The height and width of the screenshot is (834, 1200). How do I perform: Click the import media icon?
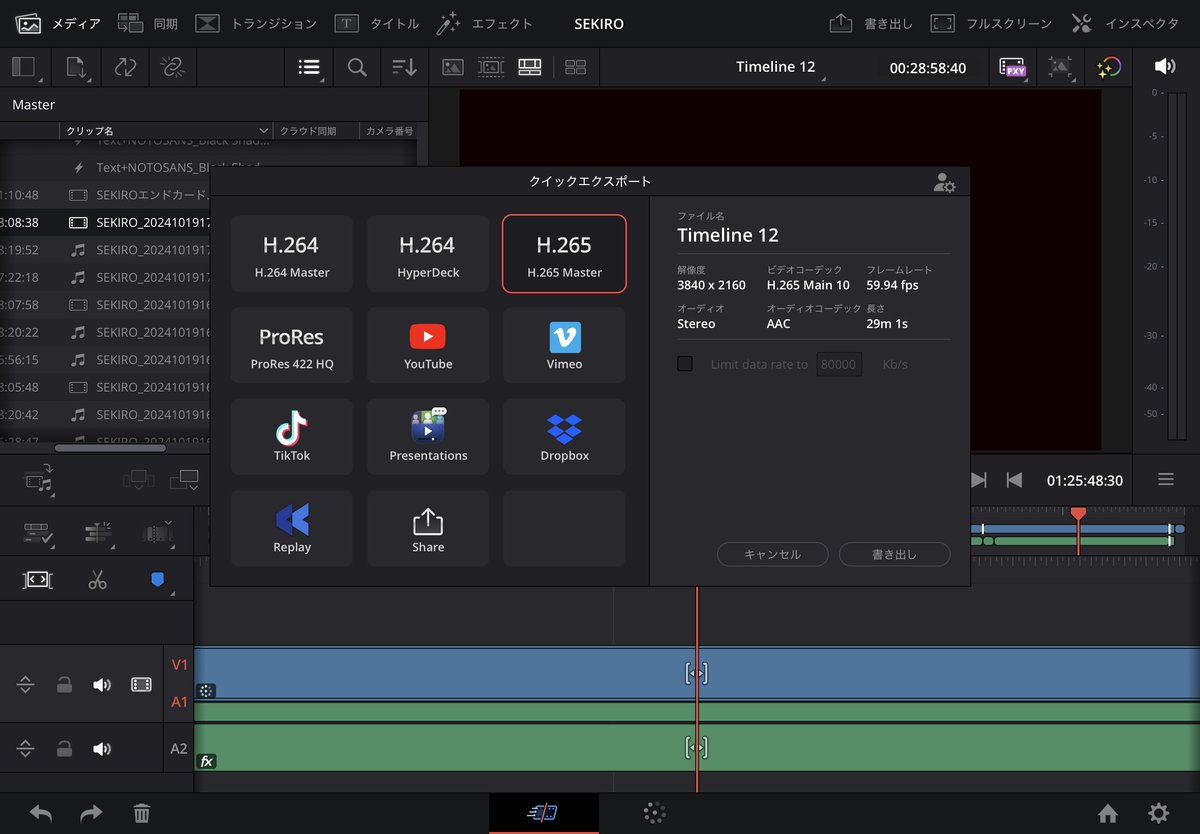coord(77,67)
